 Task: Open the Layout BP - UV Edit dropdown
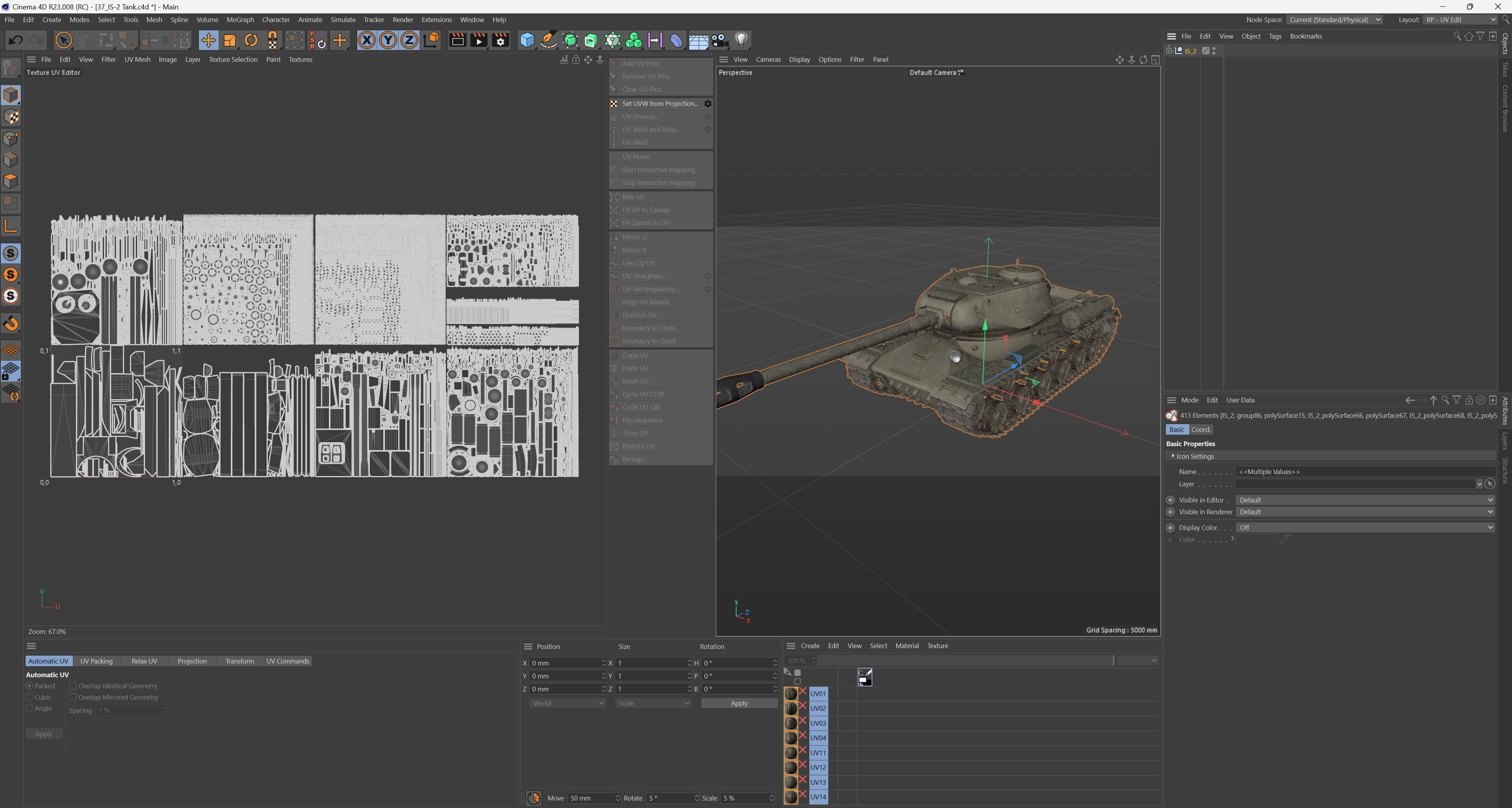click(1460, 20)
